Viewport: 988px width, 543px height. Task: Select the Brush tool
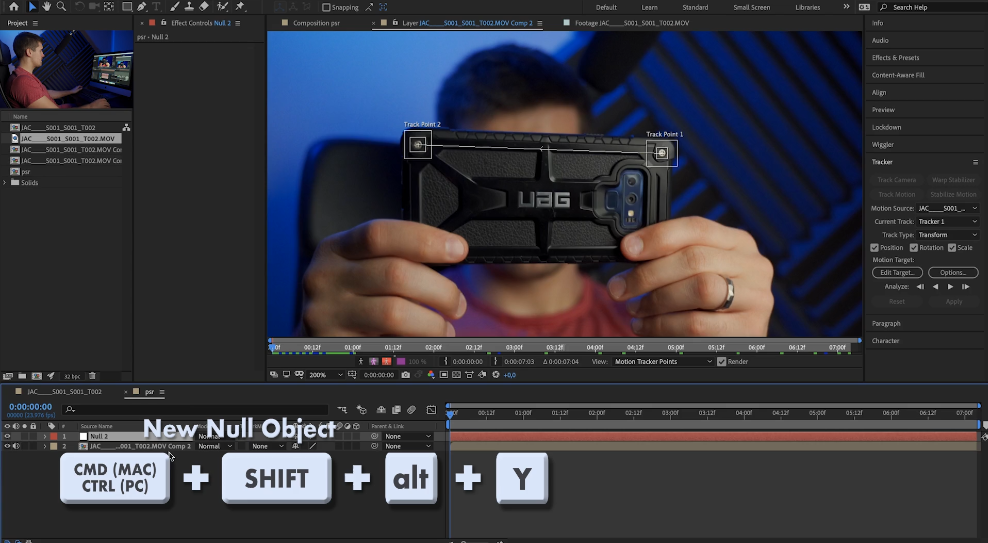coord(175,6)
